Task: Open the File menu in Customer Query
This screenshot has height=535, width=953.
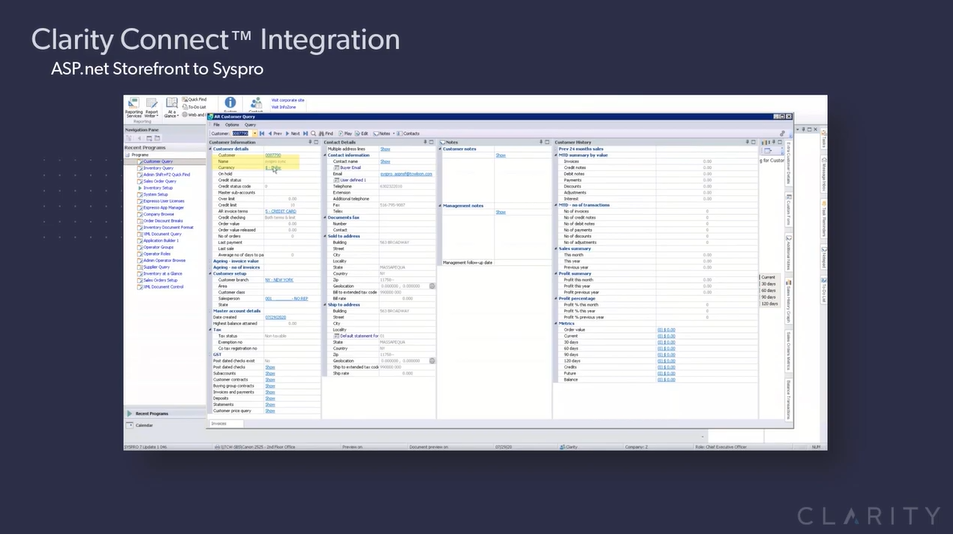Action: (216, 125)
